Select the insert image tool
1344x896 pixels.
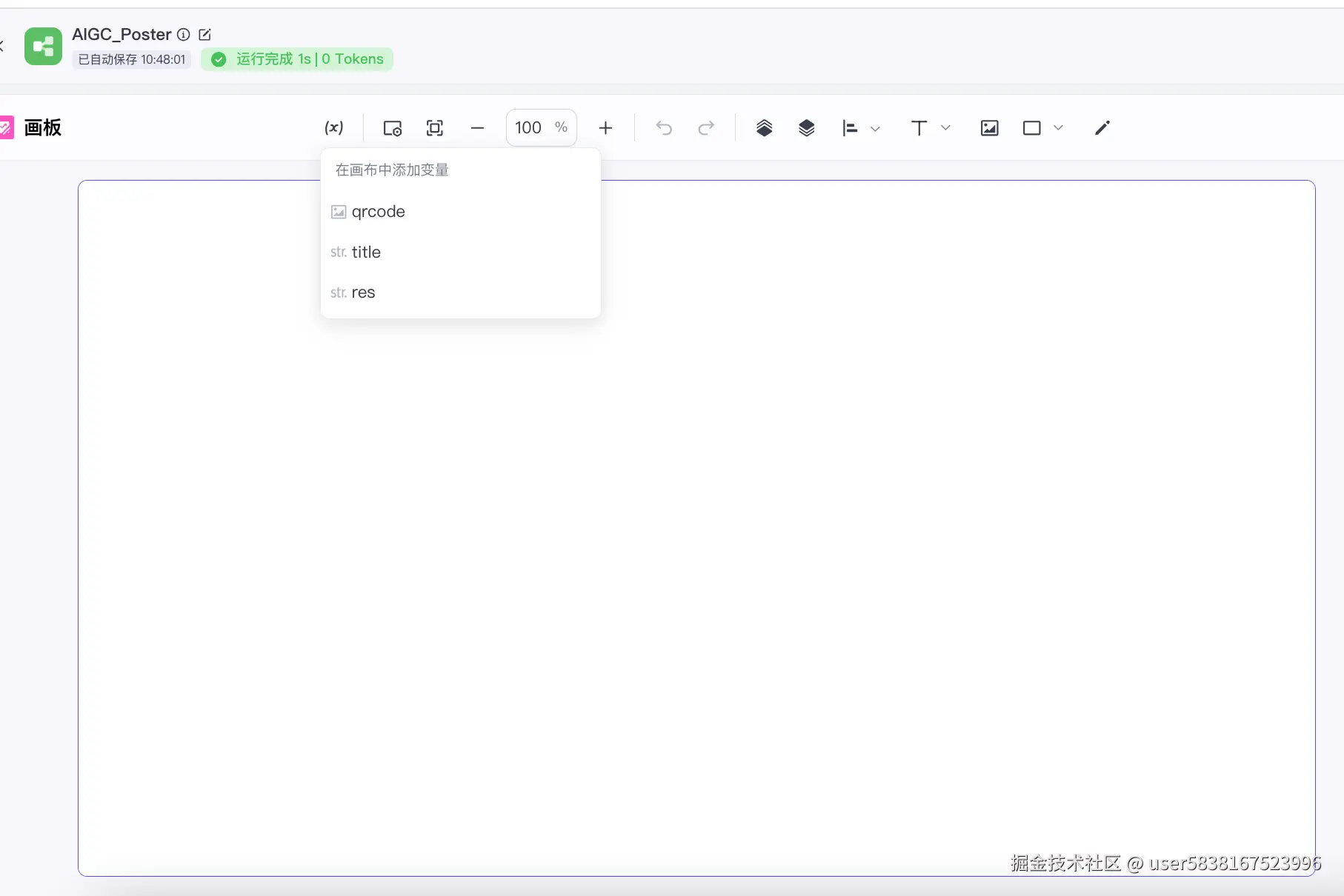[989, 128]
